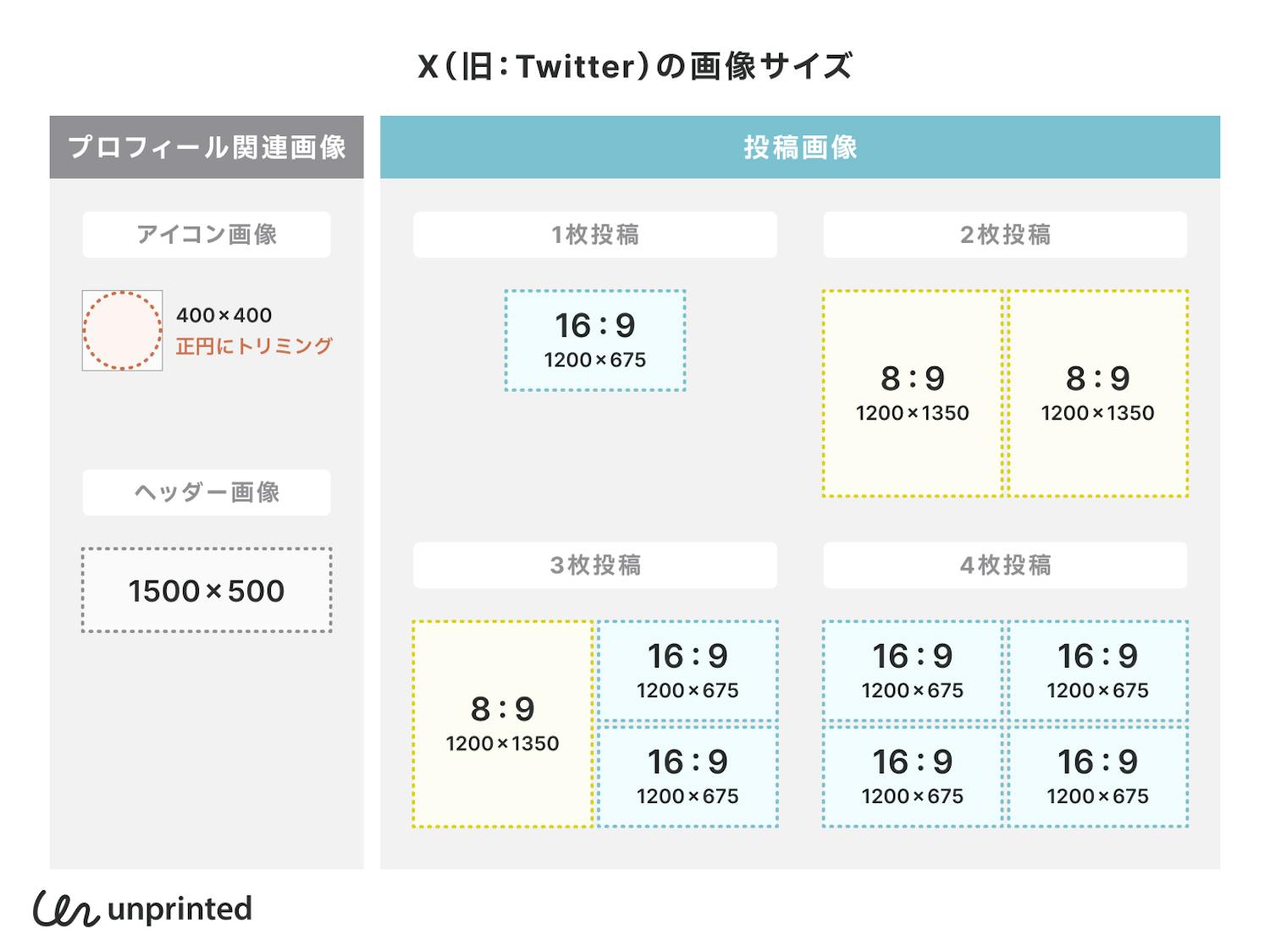Select the right 8:9 box under 2枚投稿
This screenshot has height=952, width=1270.
[x=1097, y=393]
